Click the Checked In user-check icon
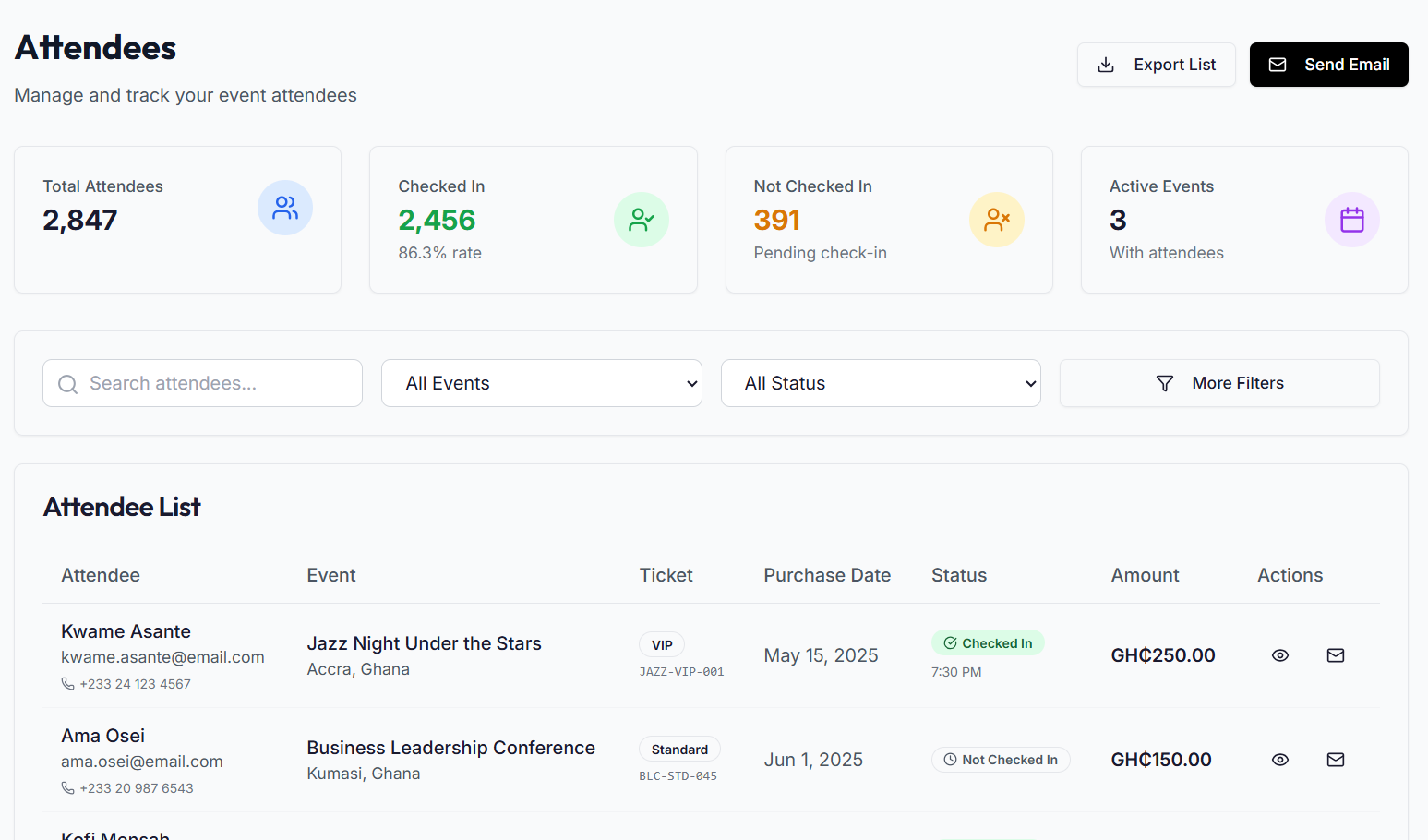Image resolution: width=1428 pixels, height=840 pixels. tap(642, 220)
